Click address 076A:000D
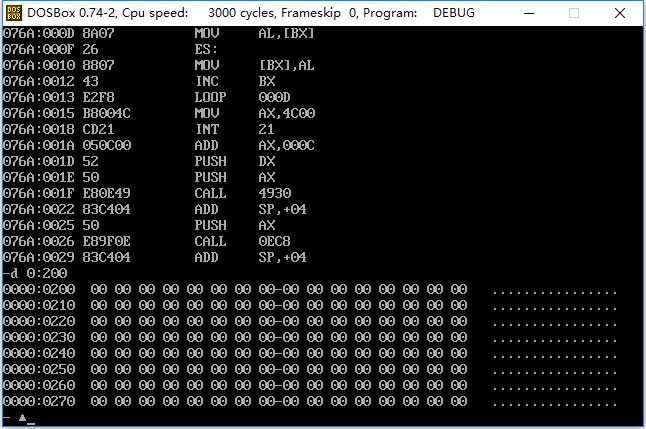 [39, 33]
